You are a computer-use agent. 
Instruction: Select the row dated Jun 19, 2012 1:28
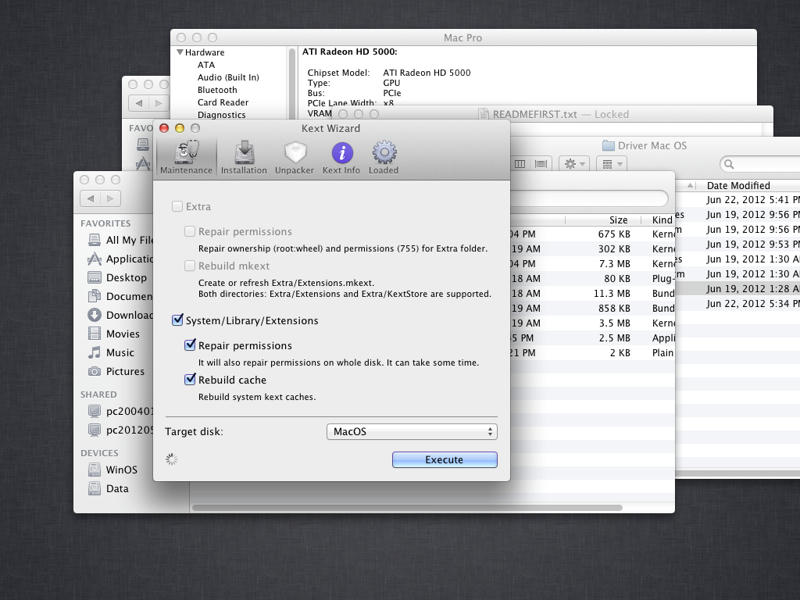point(738,289)
